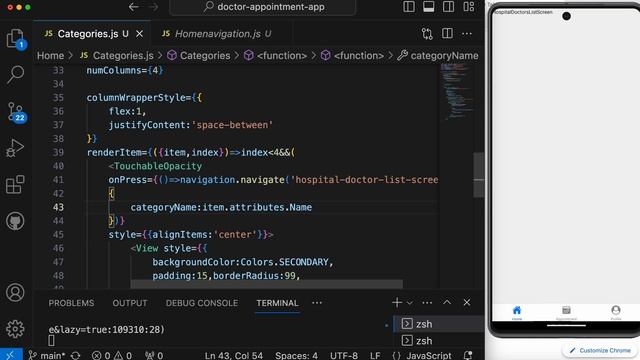This screenshot has height=360, width=640.
Task: Toggle the primary side bar layout icon
Action: click(x=409, y=7)
